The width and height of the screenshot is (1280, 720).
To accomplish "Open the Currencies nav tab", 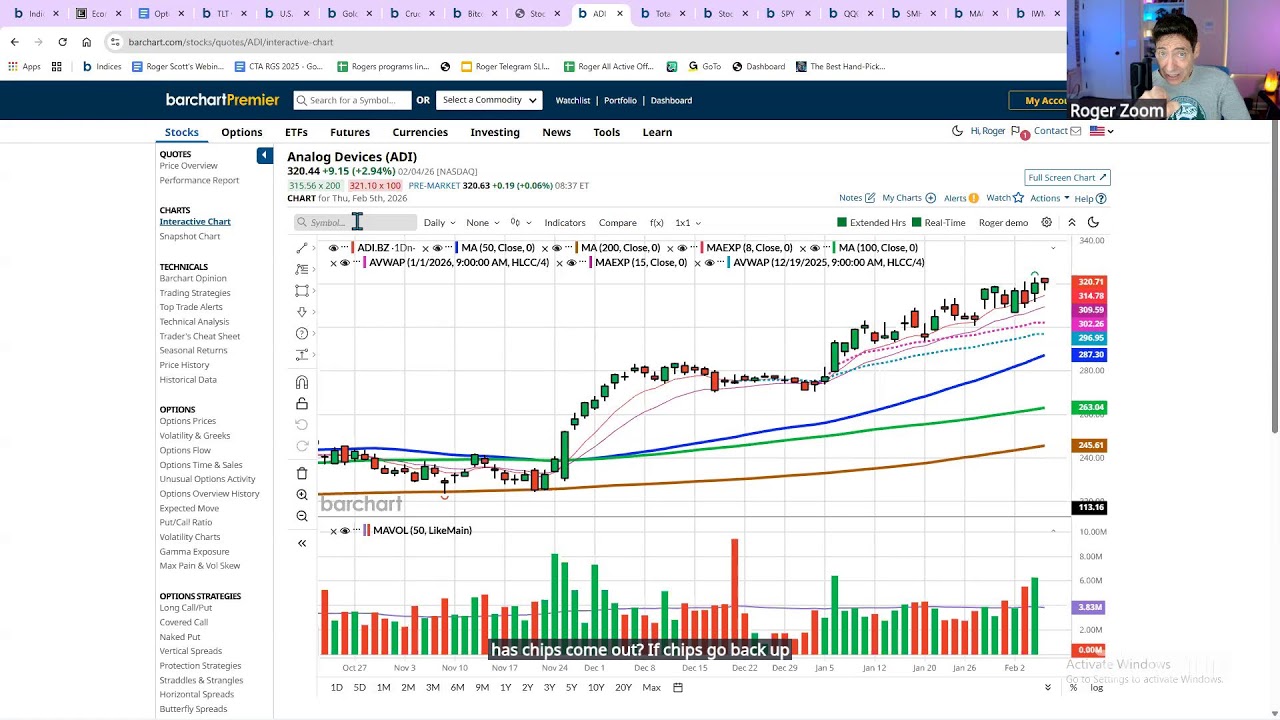I will pyautogui.click(x=420, y=132).
